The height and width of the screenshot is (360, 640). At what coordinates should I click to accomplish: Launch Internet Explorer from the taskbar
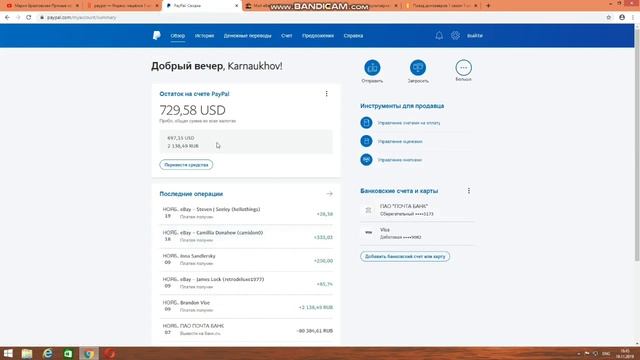(x=48, y=353)
